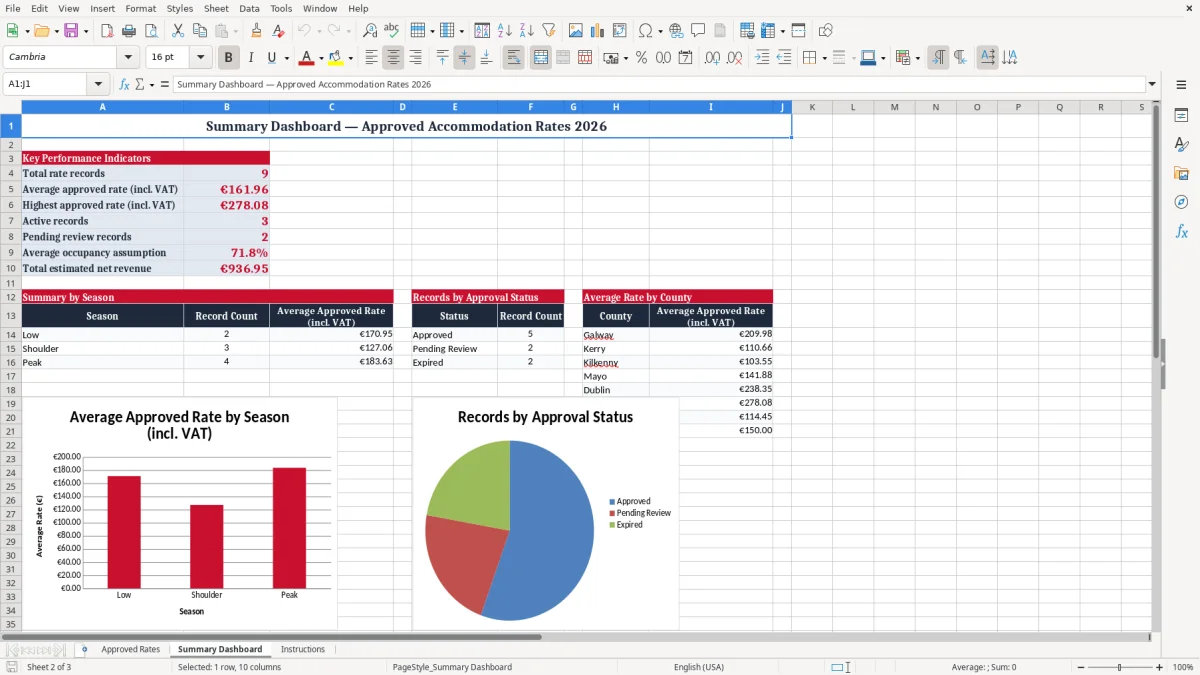Add a decimal place
The width and height of the screenshot is (1200, 675).
(712, 58)
